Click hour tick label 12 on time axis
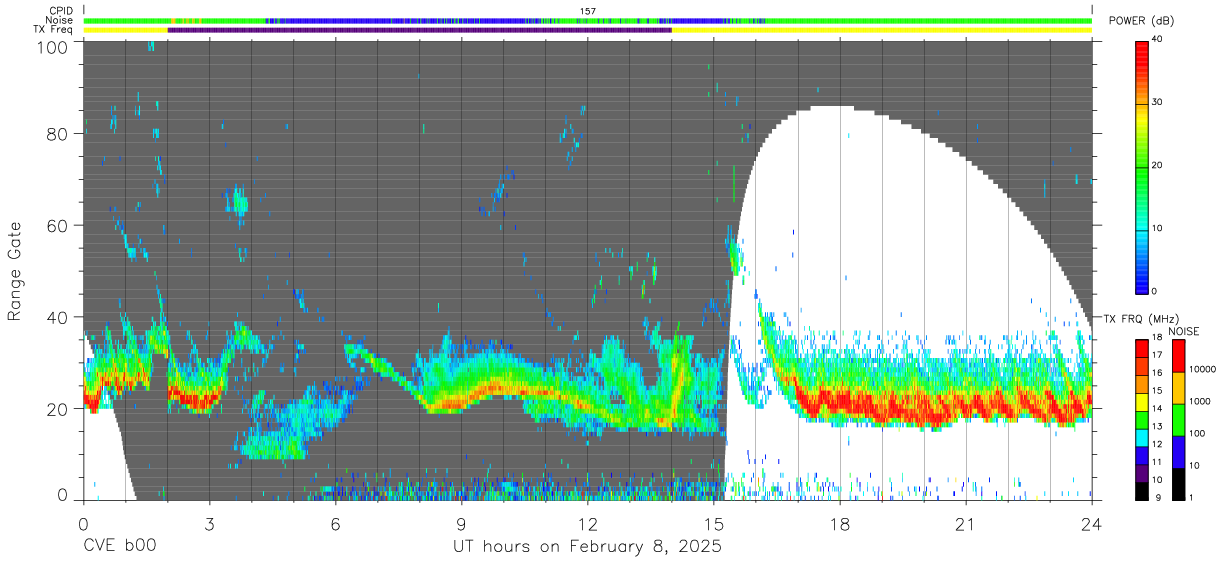This screenshot has width=1228, height=567. [587, 524]
